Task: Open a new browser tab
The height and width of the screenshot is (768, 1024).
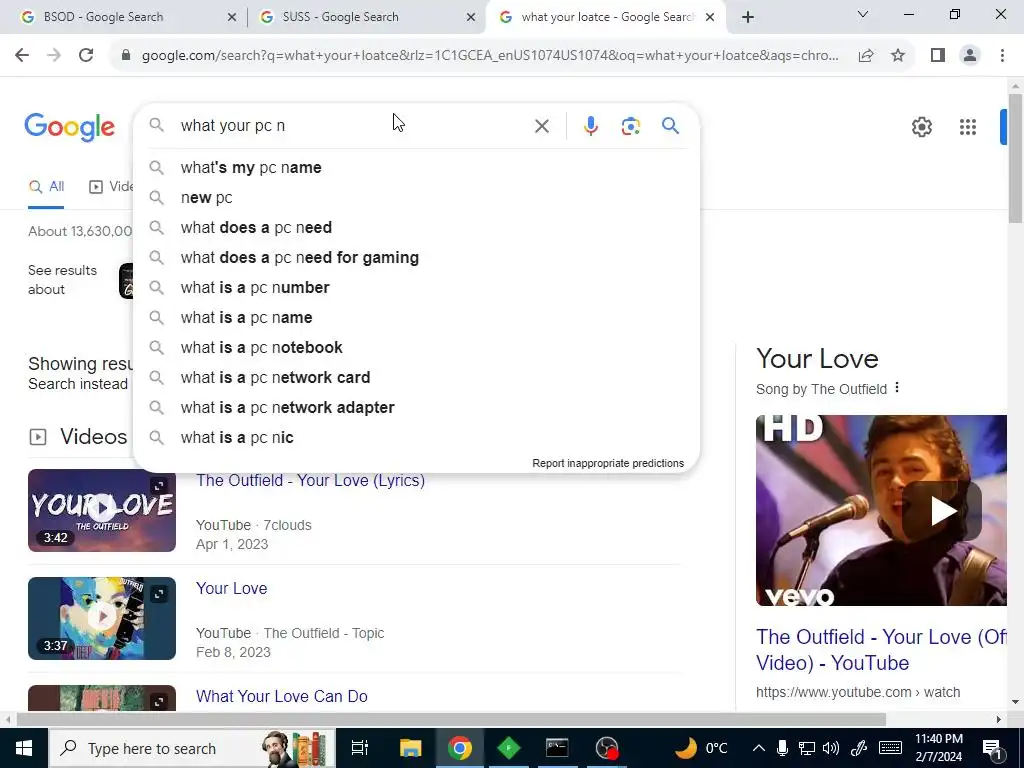Action: pos(748,17)
